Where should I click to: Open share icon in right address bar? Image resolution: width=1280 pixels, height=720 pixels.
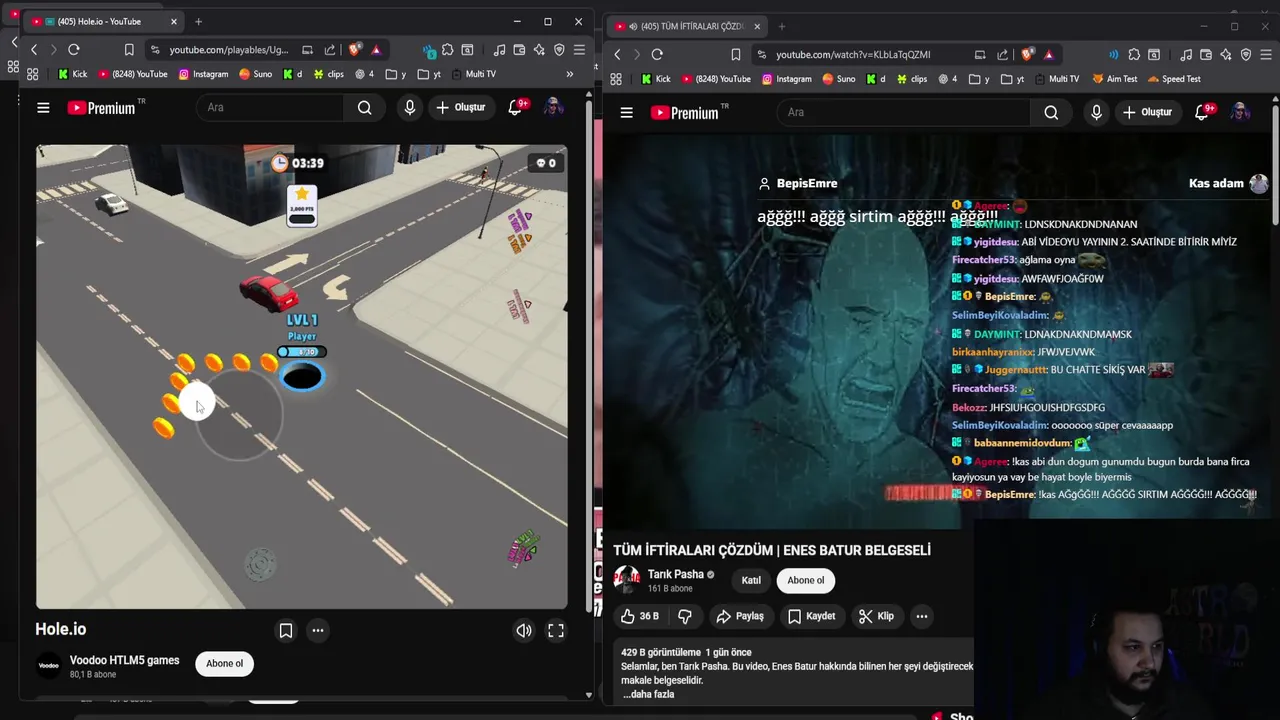[1001, 54]
